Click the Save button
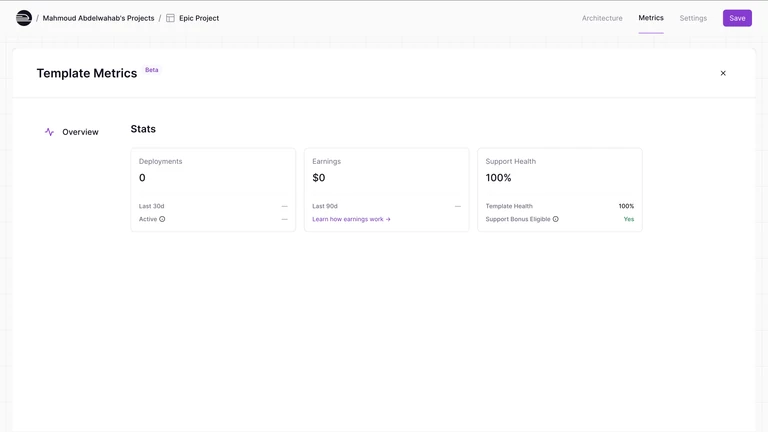Screen dimensions: 768x432 tap(737, 18)
